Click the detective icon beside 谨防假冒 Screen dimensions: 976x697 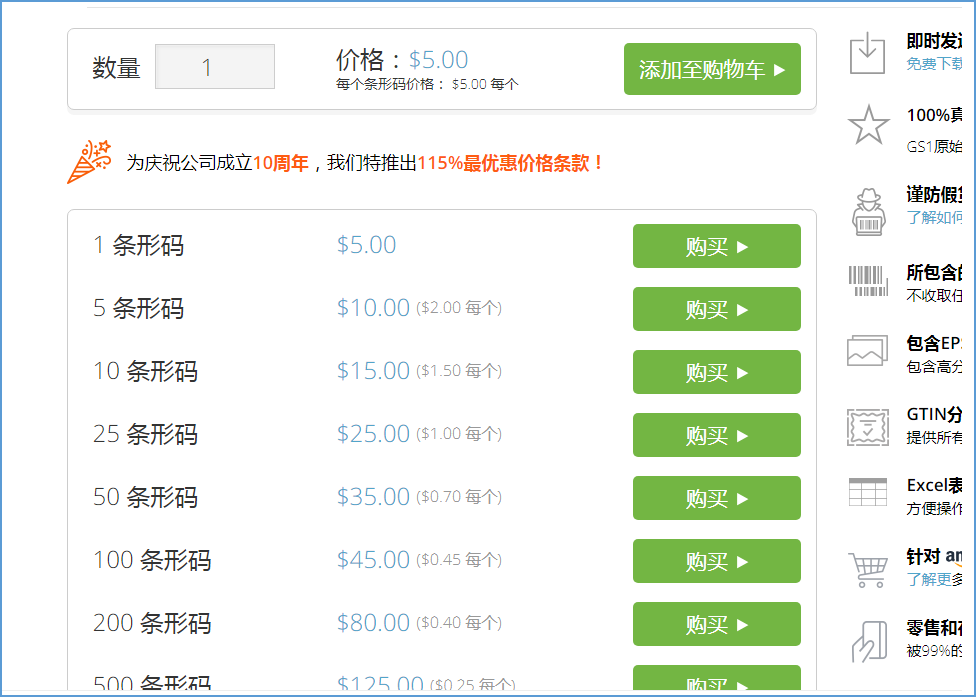pos(868,211)
